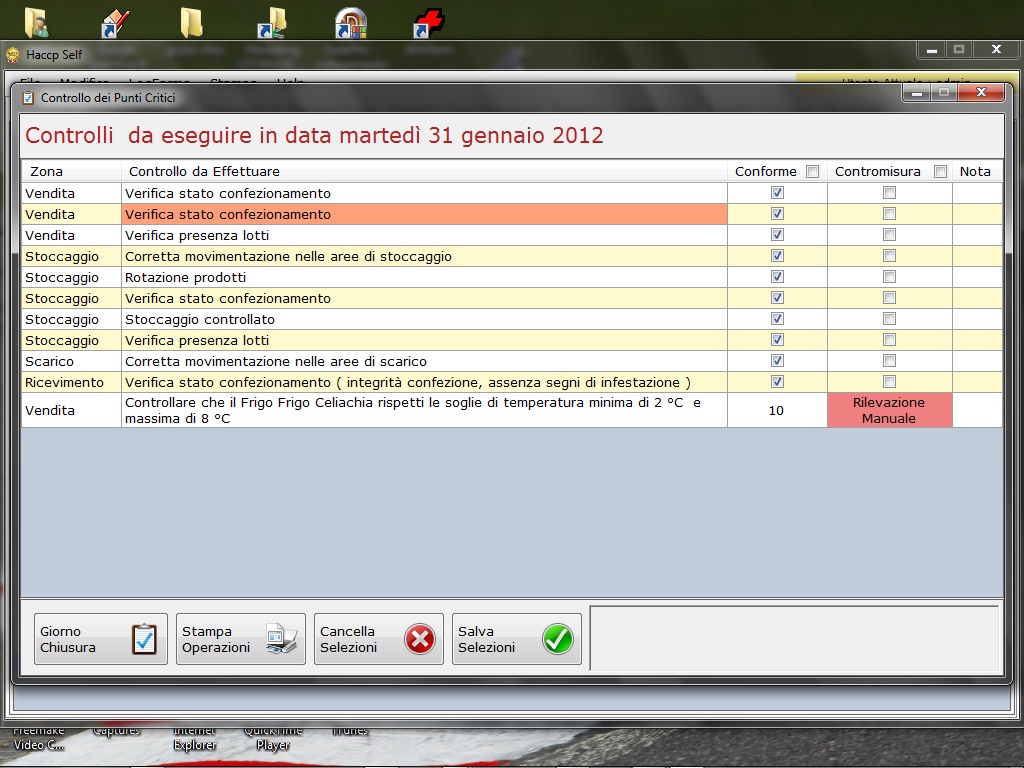1024x768 pixels.
Task: Toggle the Conforme header select-all checkbox
Action: [x=812, y=171]
